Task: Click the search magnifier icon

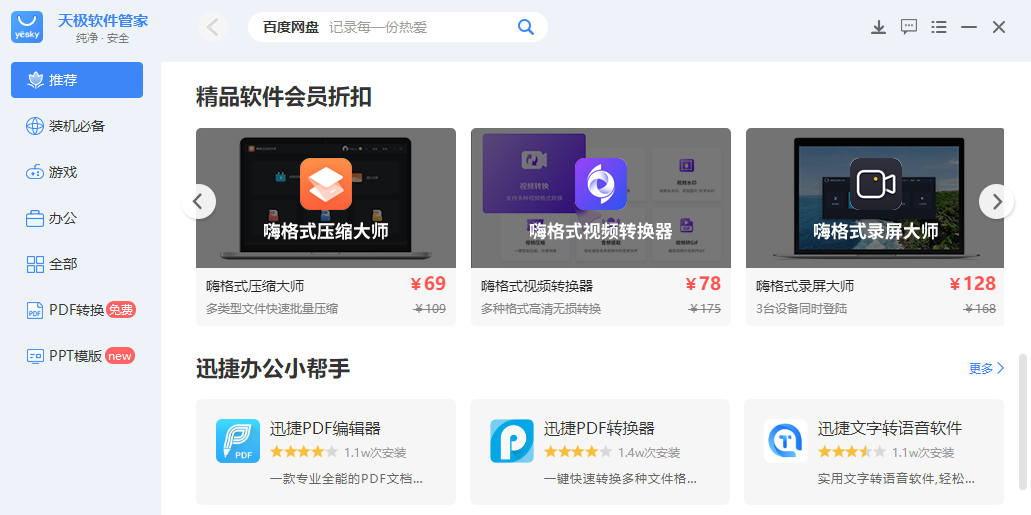Action: pyautogui.click(x=525, y=27)
